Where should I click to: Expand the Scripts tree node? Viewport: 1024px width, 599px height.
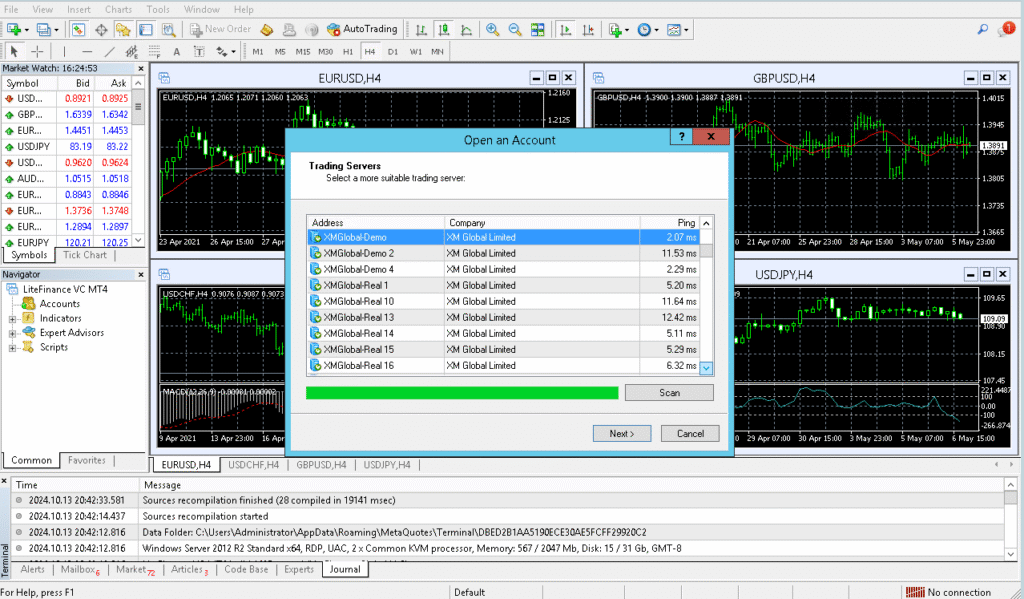coord(12,348)
